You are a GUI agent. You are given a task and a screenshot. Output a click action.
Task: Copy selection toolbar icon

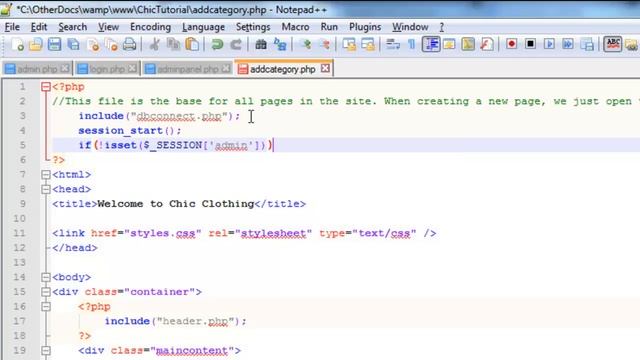pyautogui.click(x=173, y=44)
